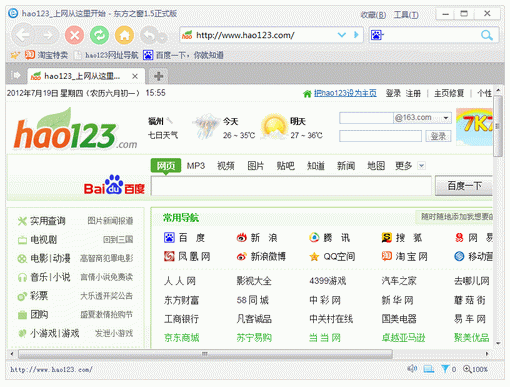Open 团购 in the left sidebar
510x387 pixels.
[x=39, y=314]
